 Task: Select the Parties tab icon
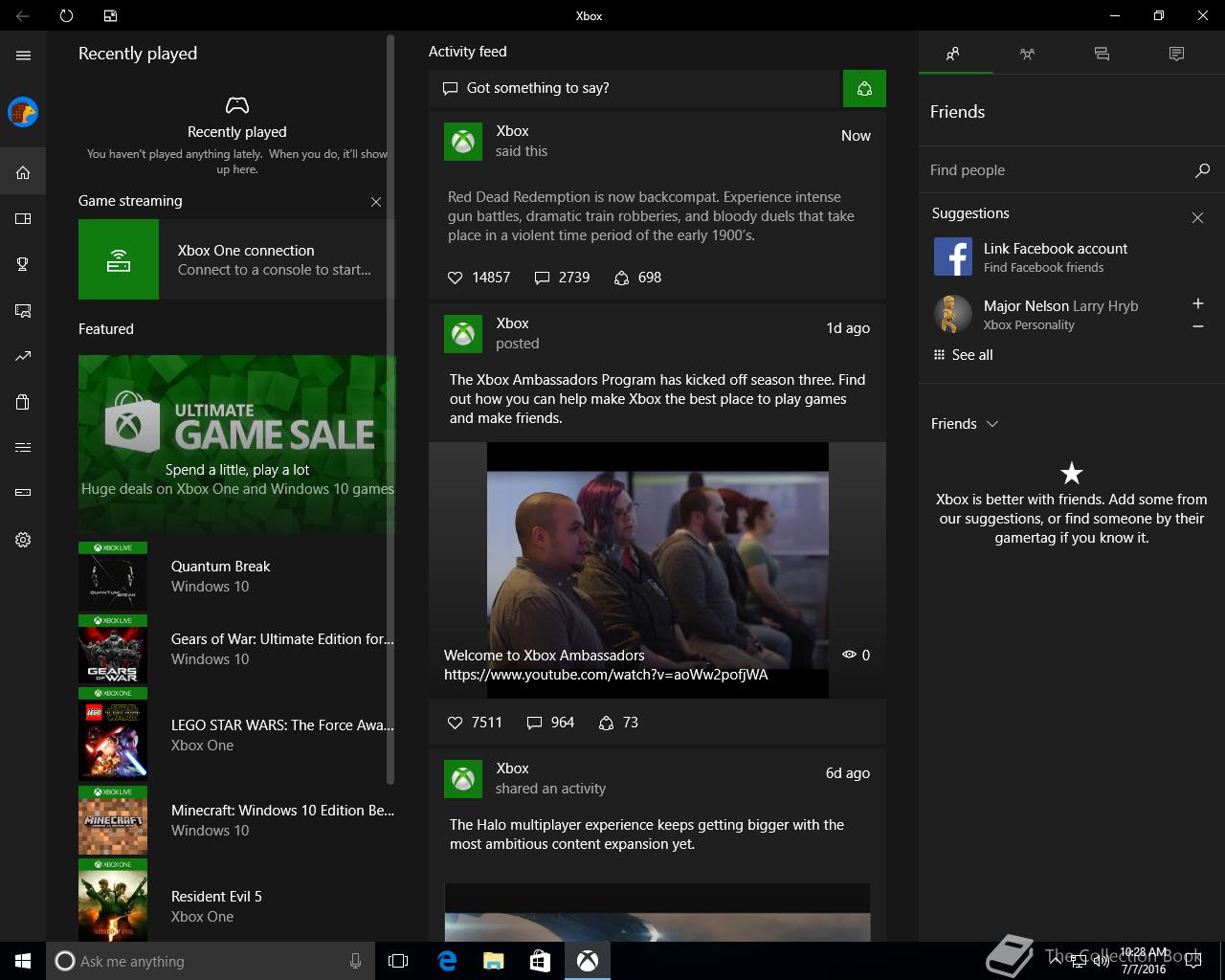point(1027,54)
